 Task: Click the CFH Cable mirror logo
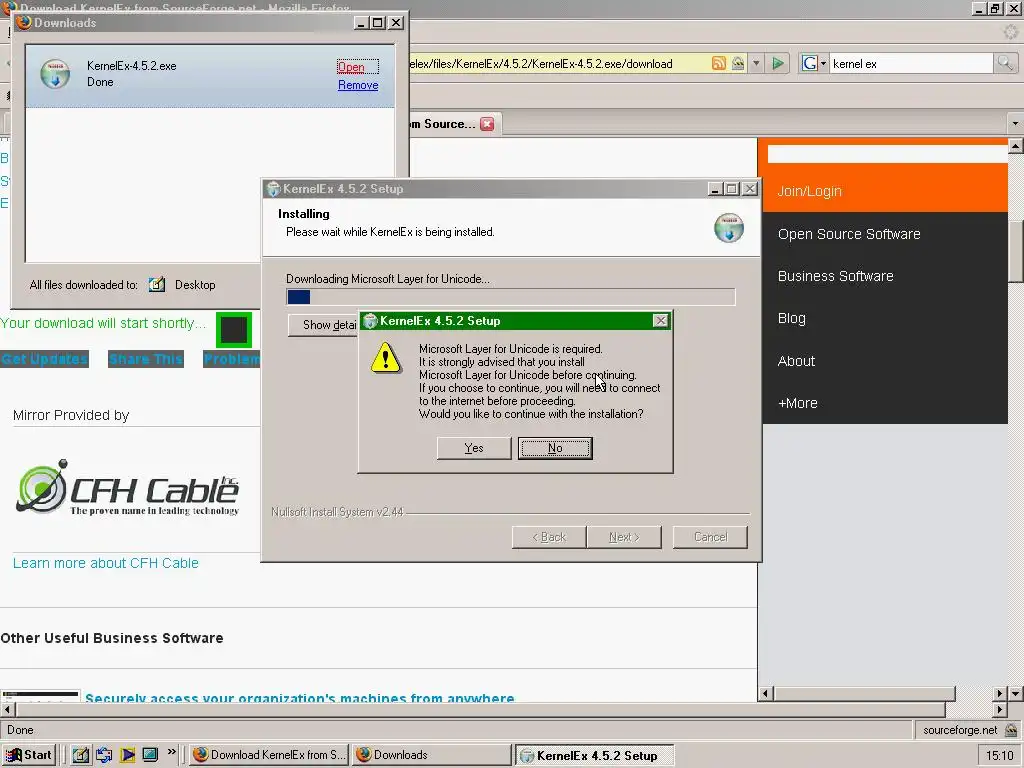point(128,487)
